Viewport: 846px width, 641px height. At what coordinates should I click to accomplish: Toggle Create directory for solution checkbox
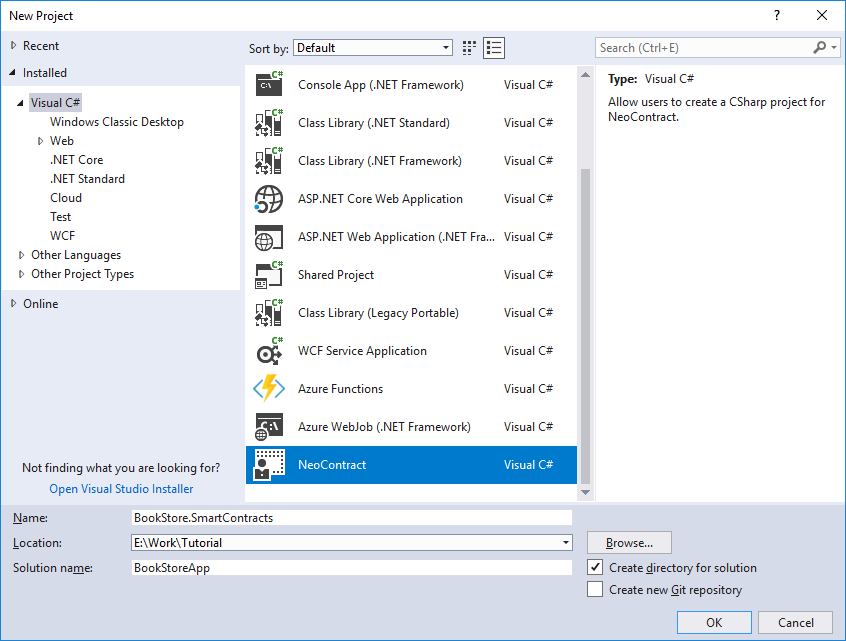tap(595, 568)
